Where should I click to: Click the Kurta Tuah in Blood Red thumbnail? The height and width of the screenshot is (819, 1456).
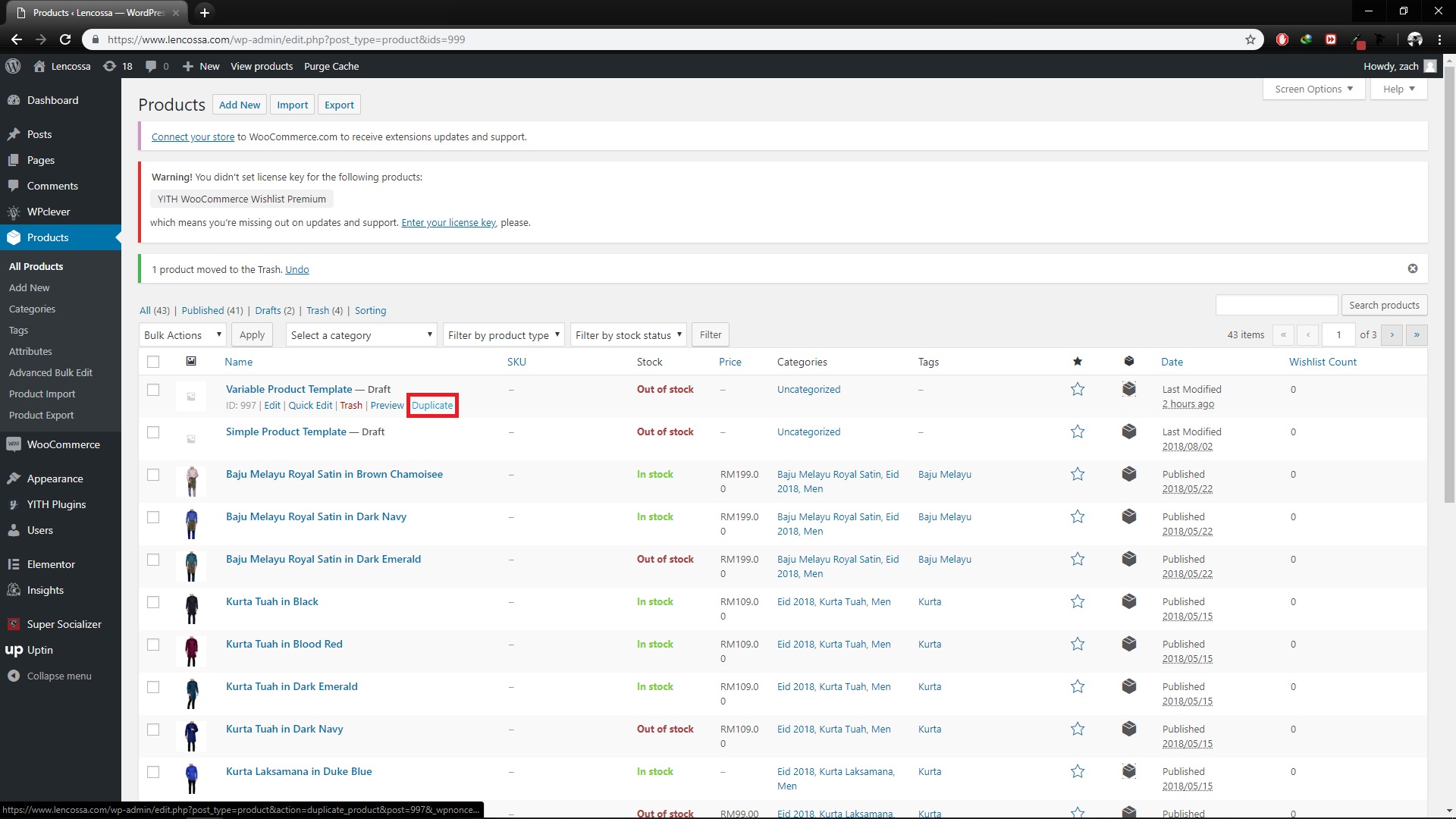click(191, 651)
